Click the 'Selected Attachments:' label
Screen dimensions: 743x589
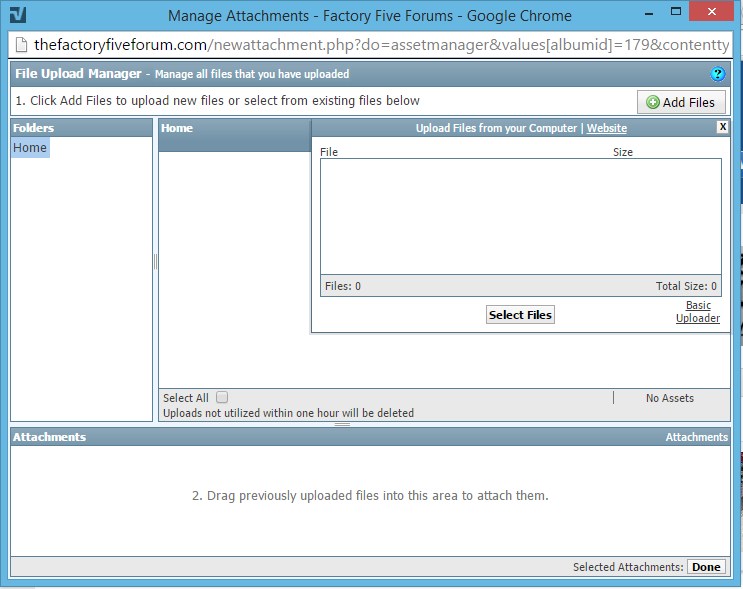(628, 567)
